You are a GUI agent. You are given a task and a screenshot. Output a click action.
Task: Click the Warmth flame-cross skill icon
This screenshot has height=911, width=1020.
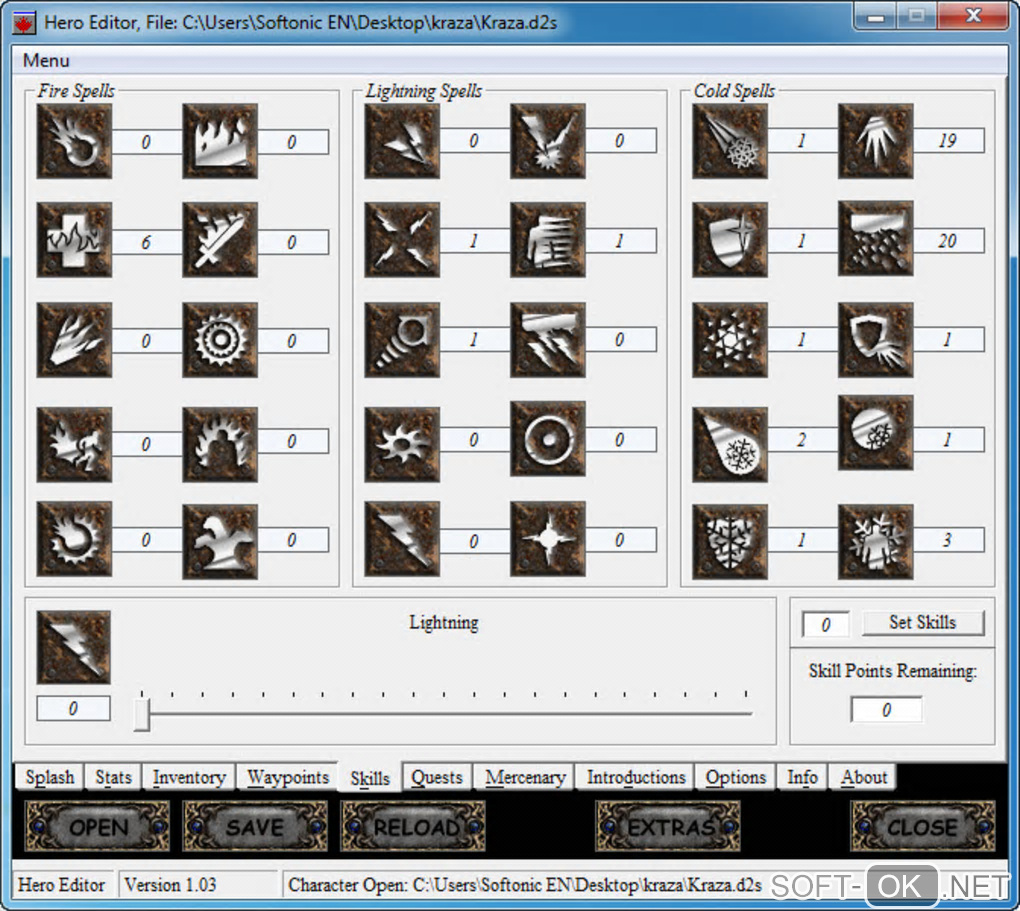74,239
